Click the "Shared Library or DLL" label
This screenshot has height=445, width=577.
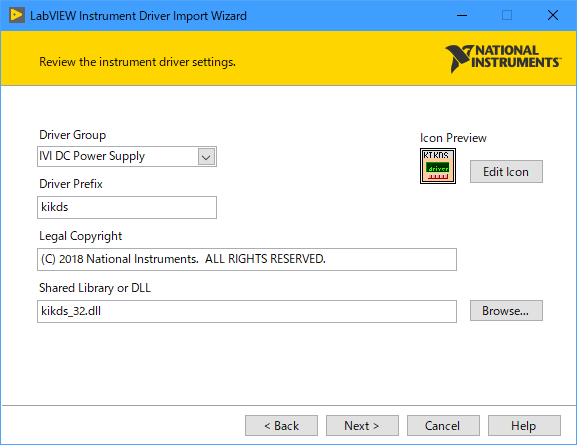[x=95, y=288]
